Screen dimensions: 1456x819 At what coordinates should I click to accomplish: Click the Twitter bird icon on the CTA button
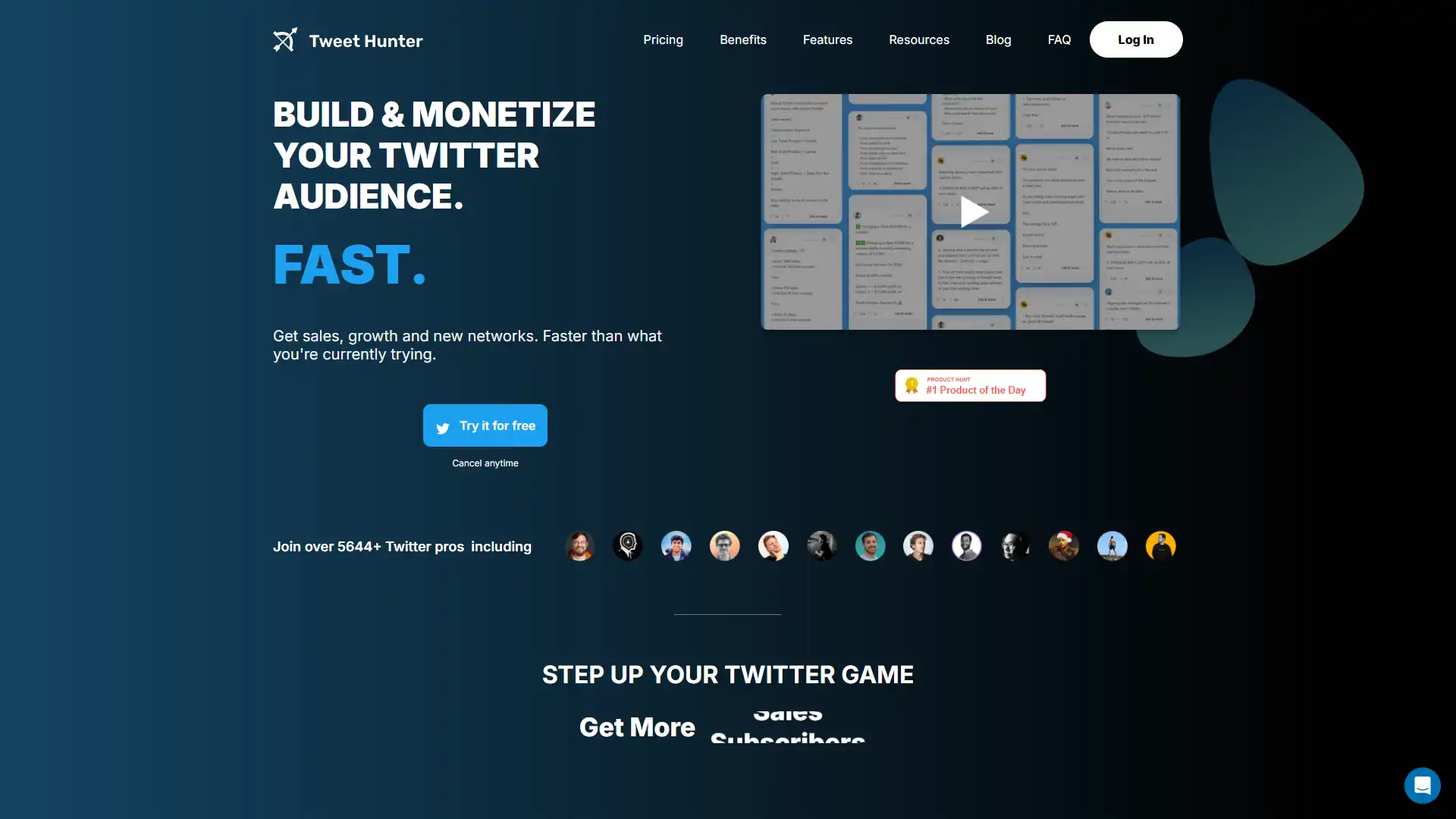[x=443, y=426]
